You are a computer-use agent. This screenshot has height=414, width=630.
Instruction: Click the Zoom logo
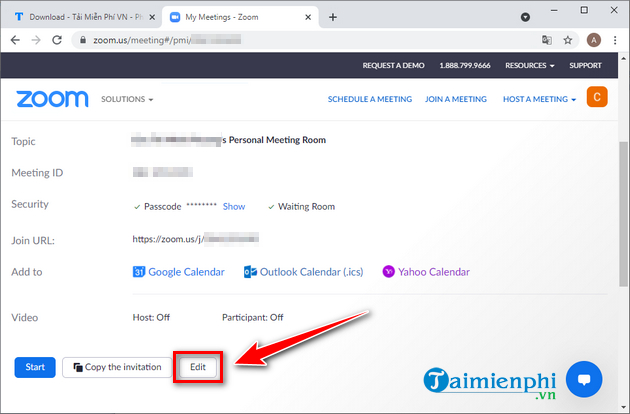point(52,99)
